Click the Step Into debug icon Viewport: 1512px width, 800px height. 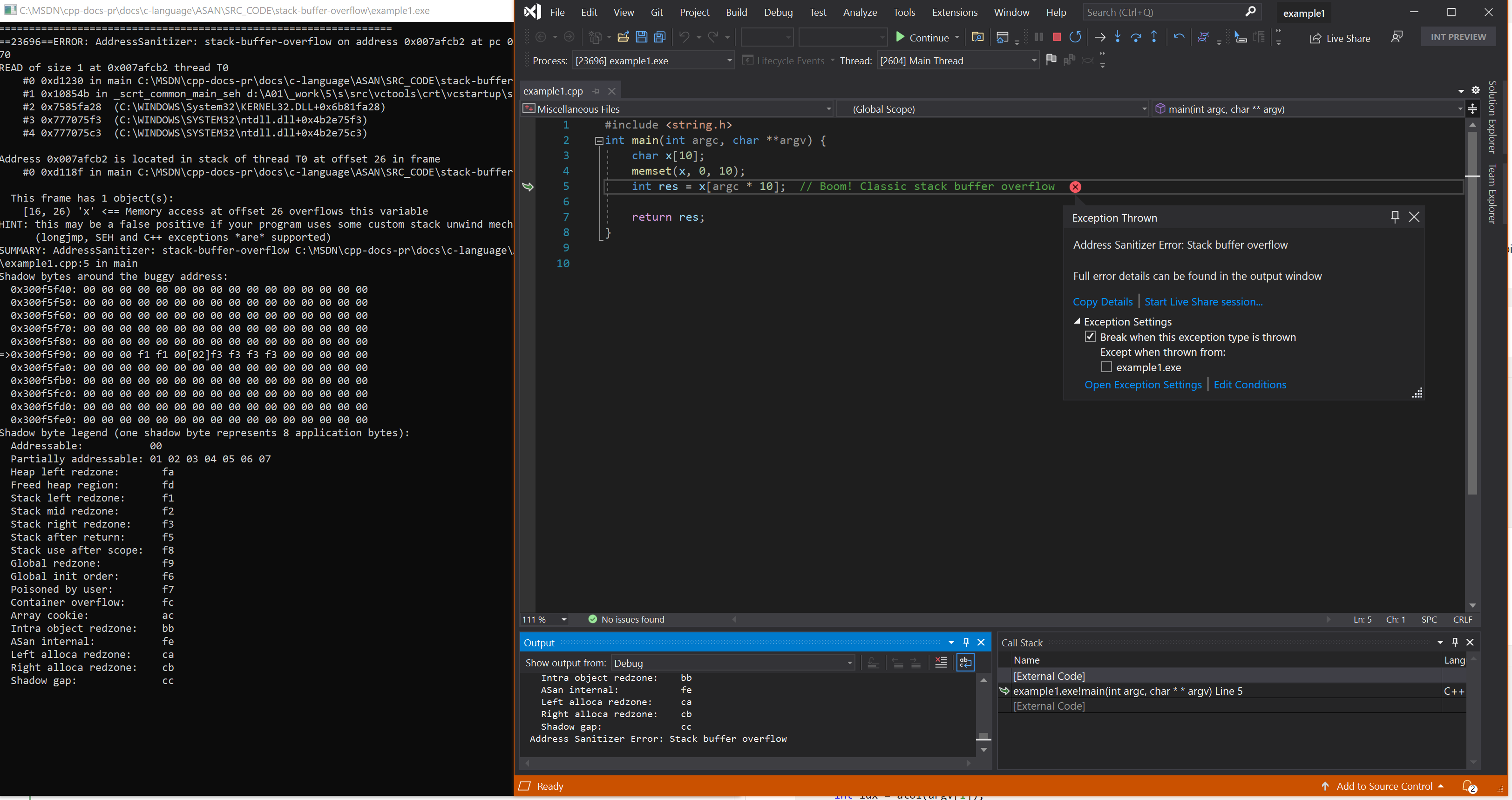[1117, 38]
